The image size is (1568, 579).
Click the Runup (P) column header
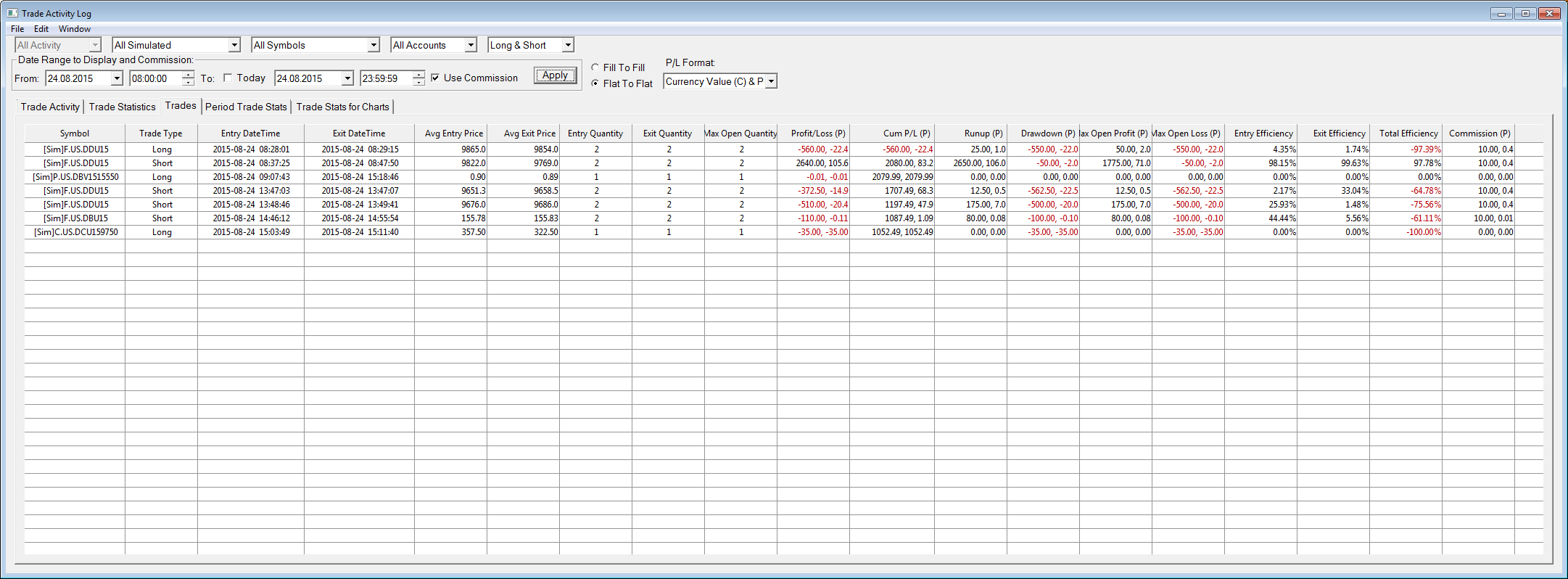click(970, 134)
